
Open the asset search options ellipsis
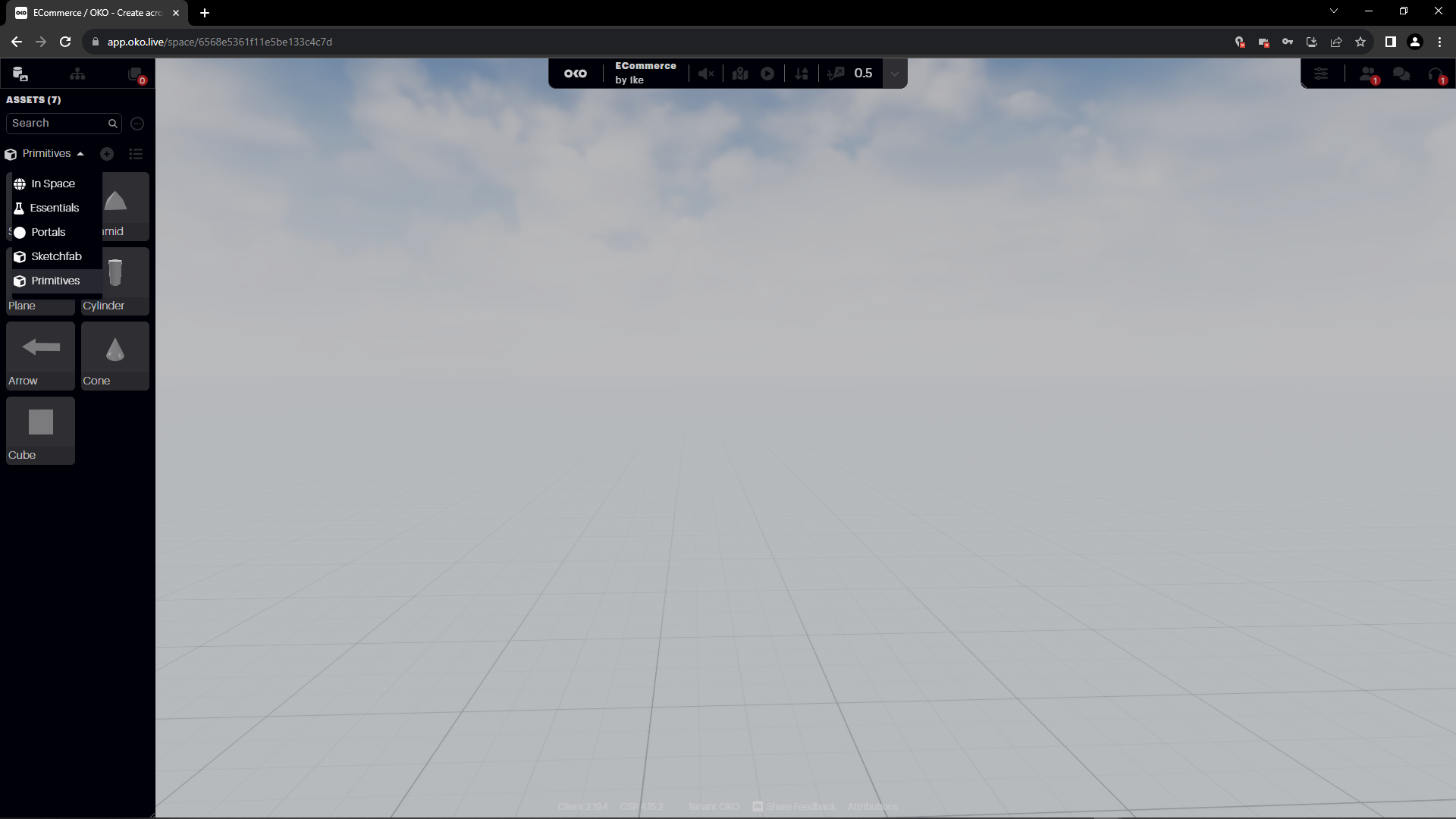click(137, 124)
